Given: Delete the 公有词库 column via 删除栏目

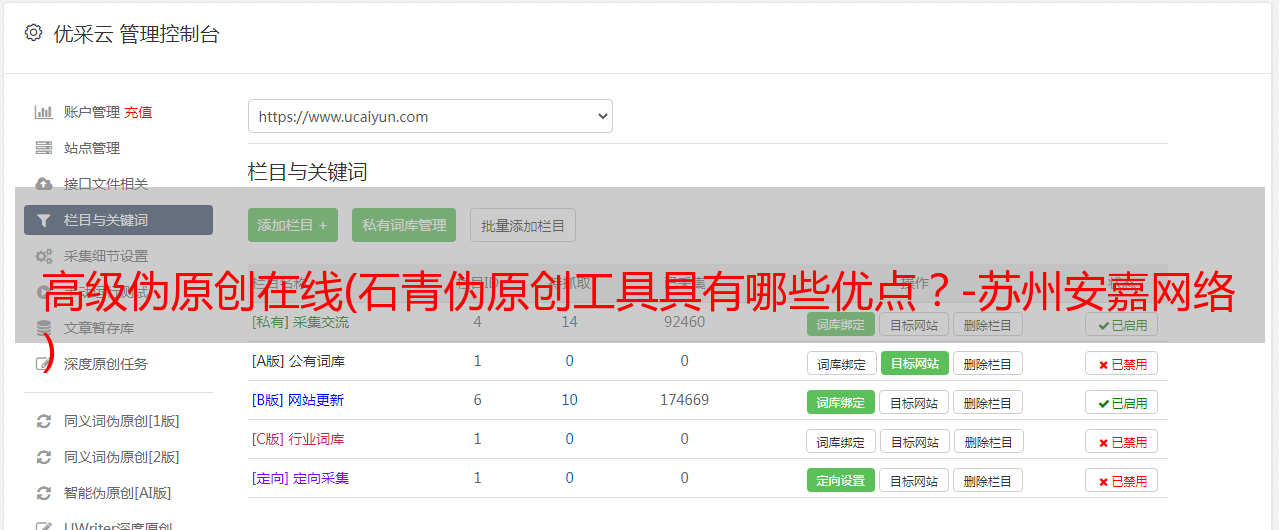Looking at the screenshot, I should pyautogui.click(x=988, y=363).
